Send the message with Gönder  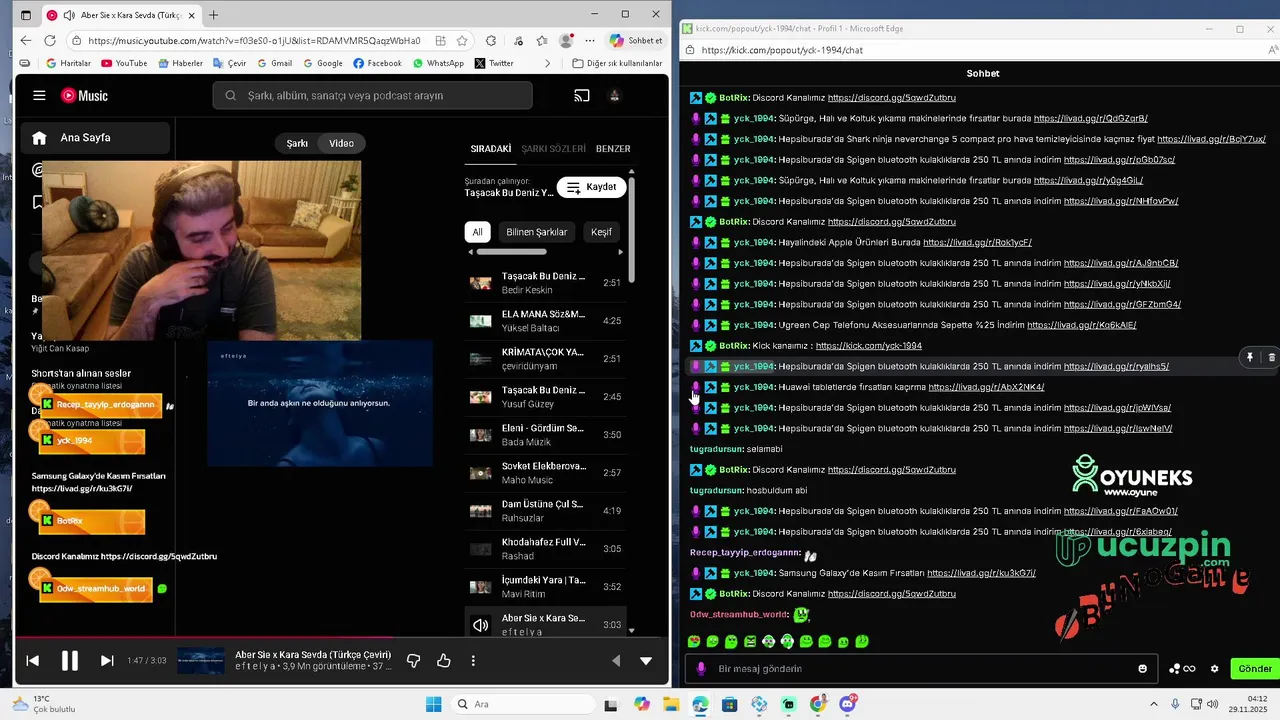click(1255, 668)
